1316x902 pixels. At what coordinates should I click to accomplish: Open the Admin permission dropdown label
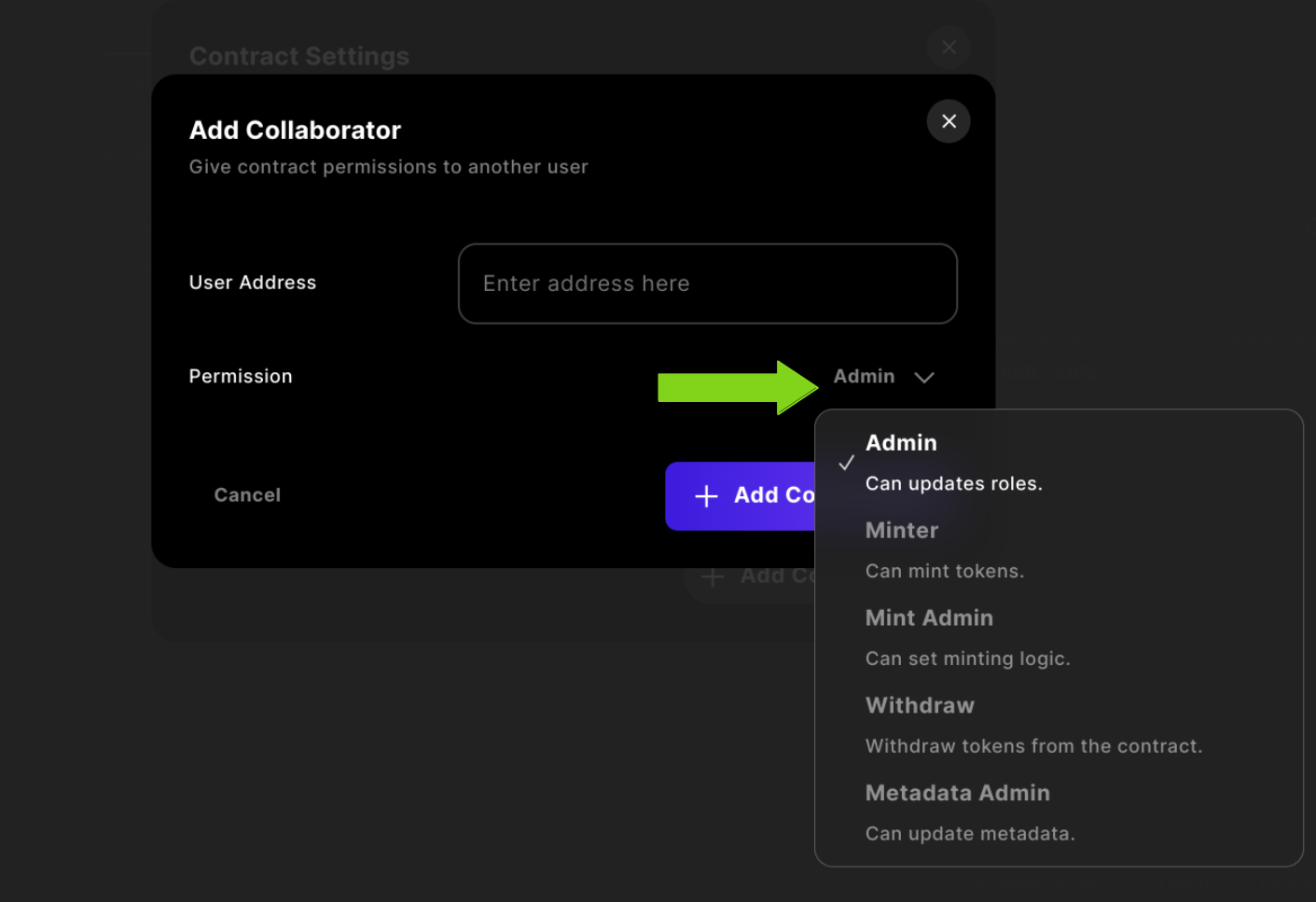click(x=864, y=377)
